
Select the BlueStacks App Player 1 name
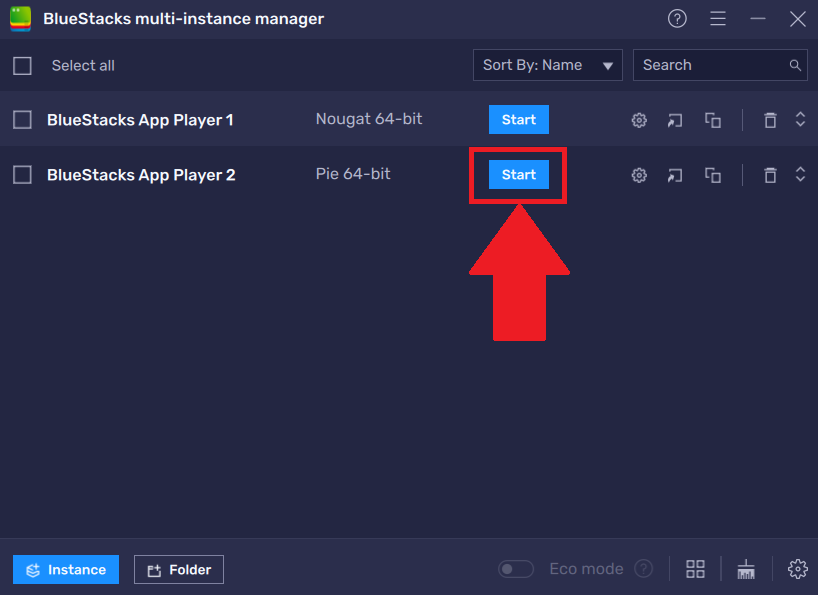[x=140, y=120]
